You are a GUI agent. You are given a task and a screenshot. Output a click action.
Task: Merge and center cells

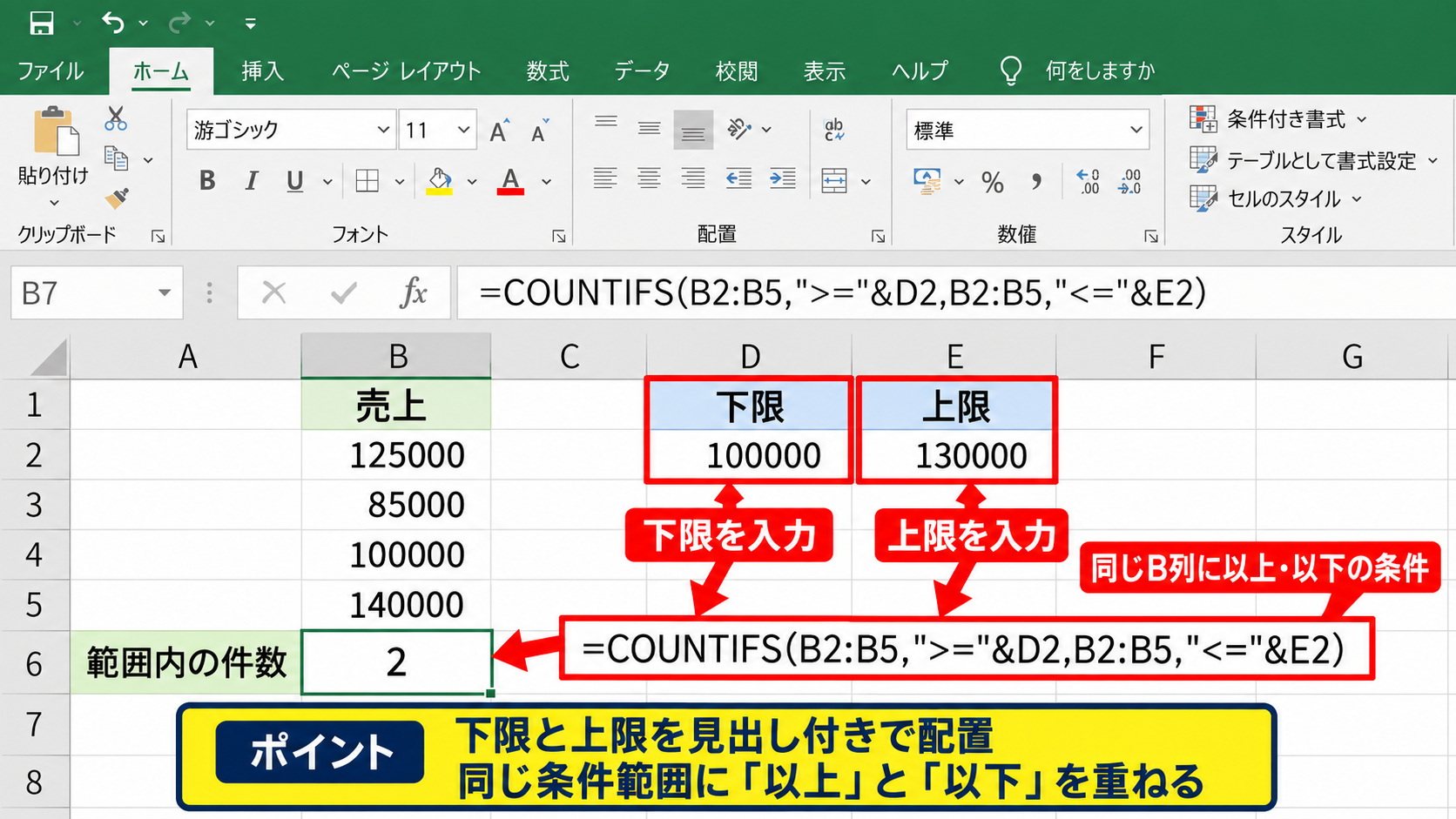[834, 181]
